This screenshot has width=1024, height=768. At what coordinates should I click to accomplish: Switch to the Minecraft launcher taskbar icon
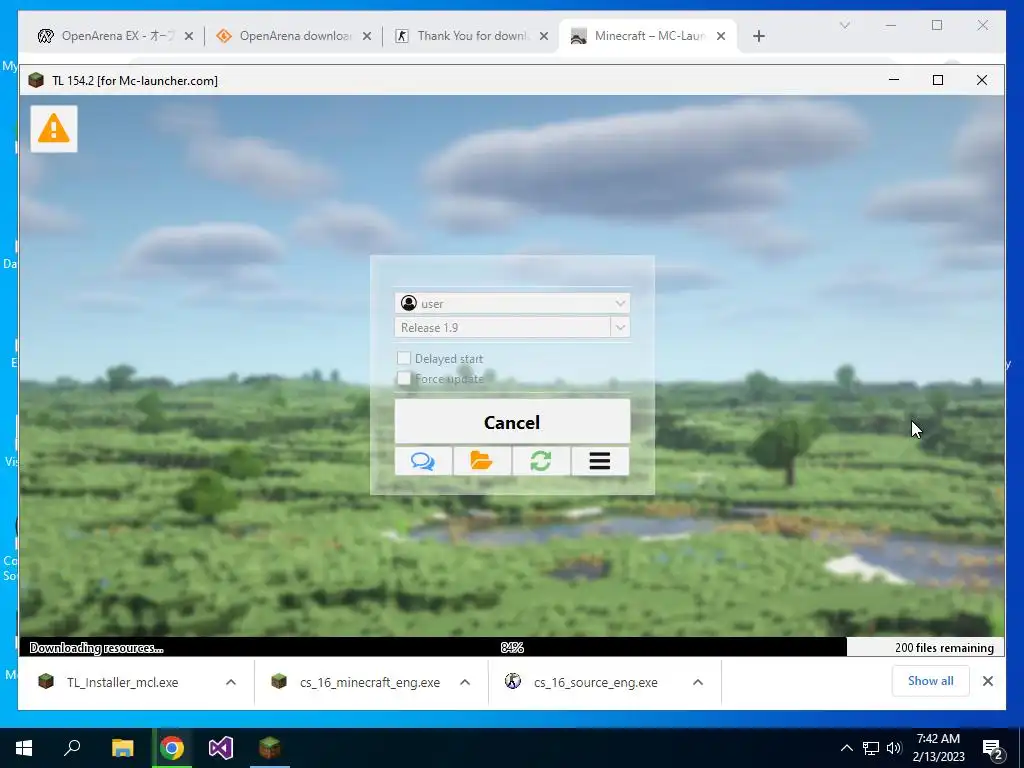coord(270,748)
